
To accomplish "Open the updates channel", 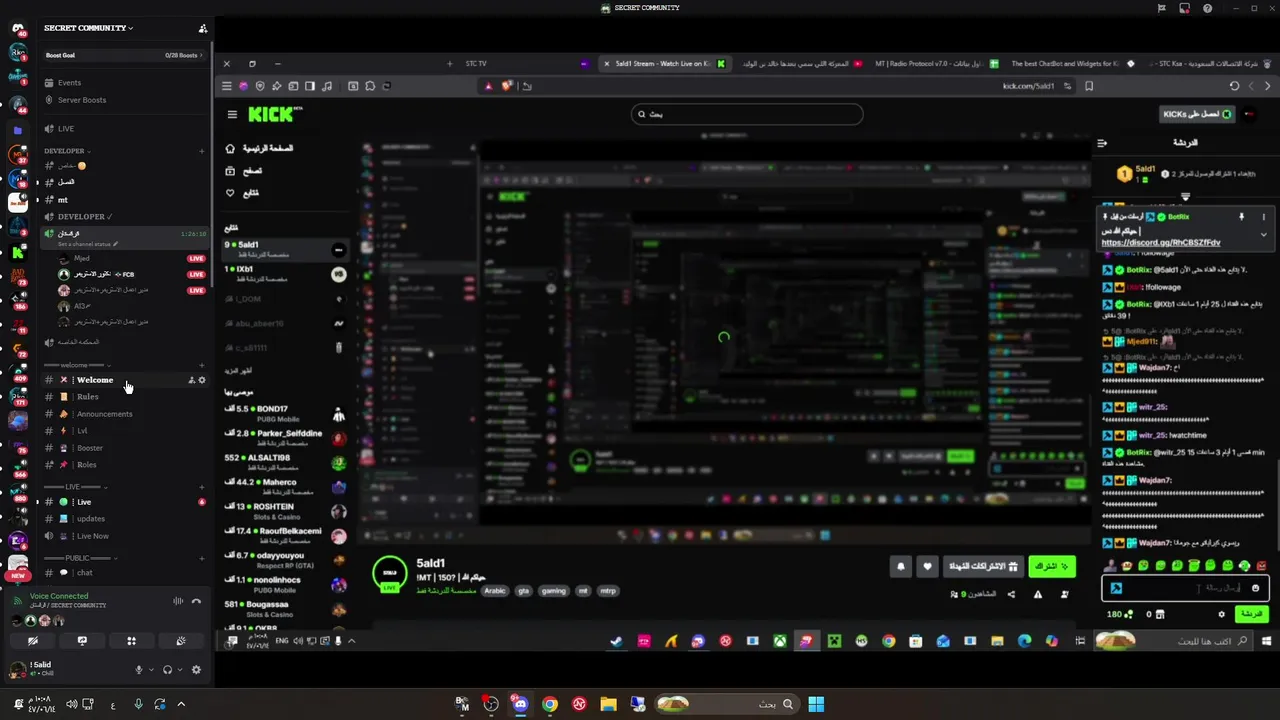I will 124,519.
